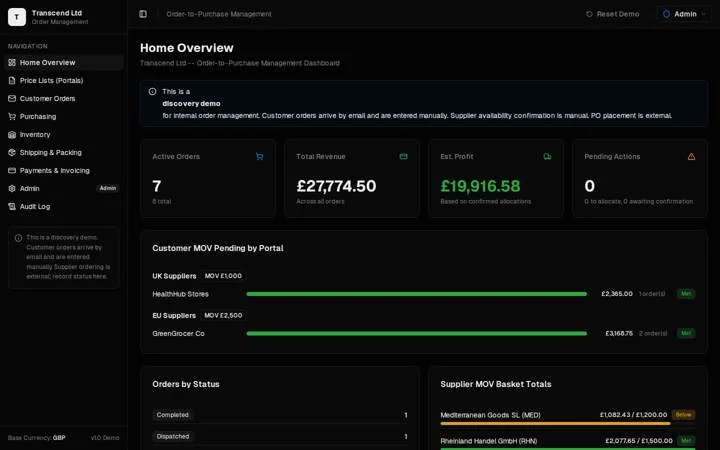Click the £27,774.50 revenue value
The width and height of the screenshot is (720, 450).
pos(336,186)
